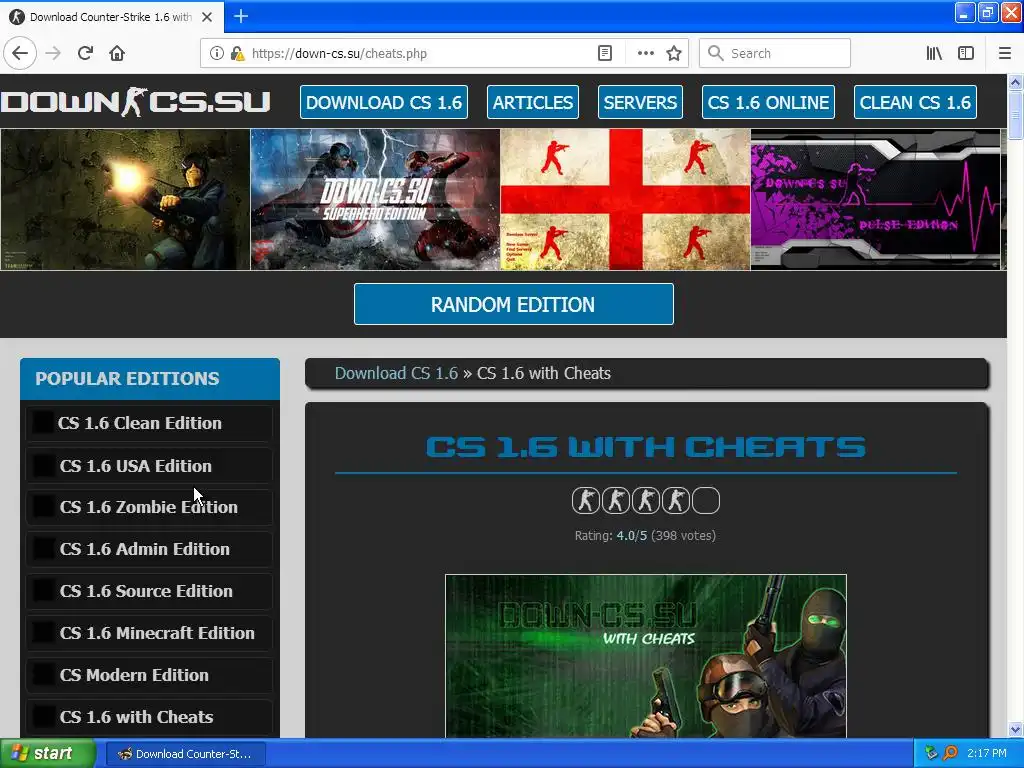Click the page scrollbar up arrow
Screen dimensions: 1024x768
1016,82
